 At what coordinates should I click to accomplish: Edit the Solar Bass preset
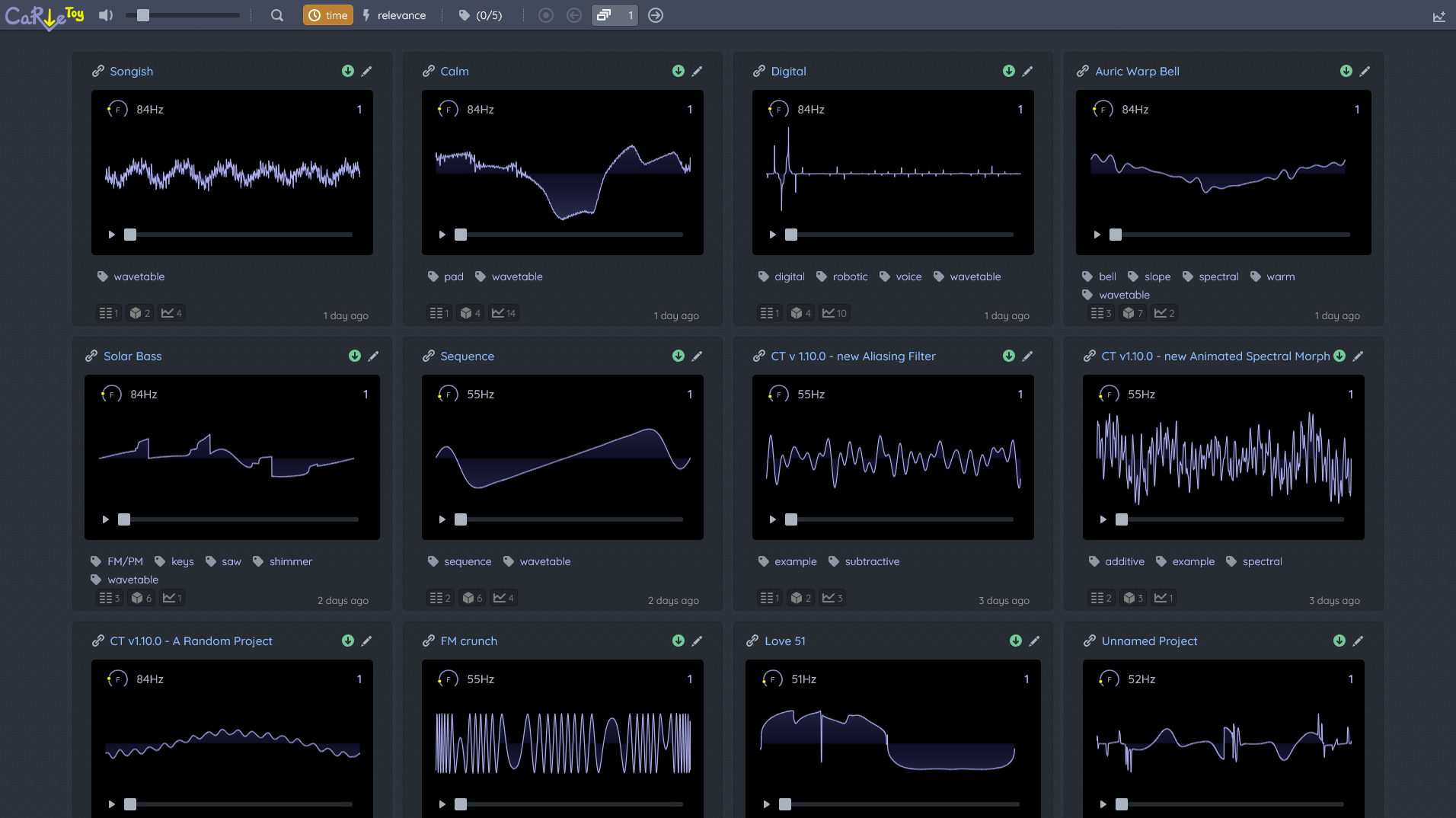coord(373,356)
